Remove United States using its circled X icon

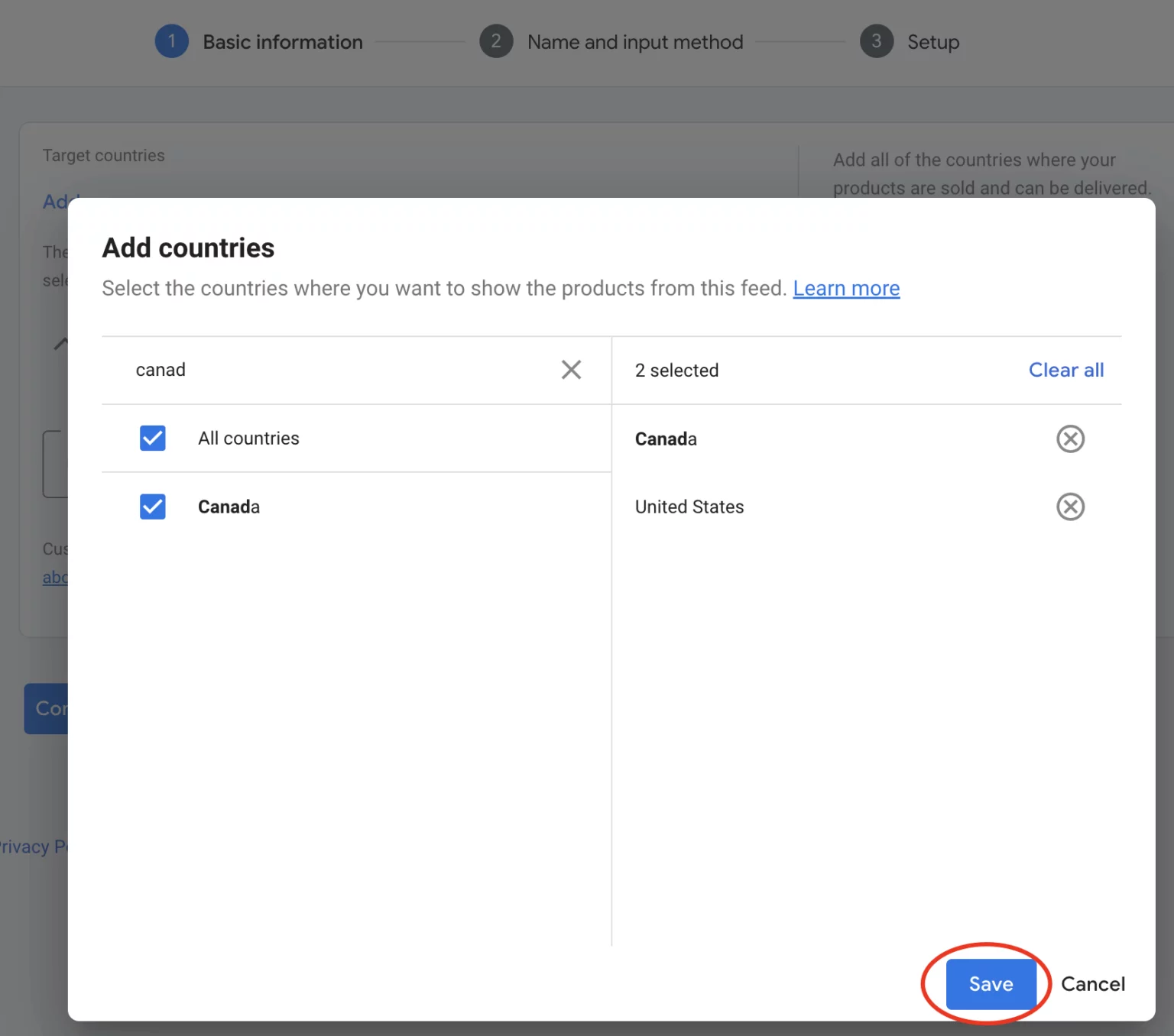[x=1070, y=507]
